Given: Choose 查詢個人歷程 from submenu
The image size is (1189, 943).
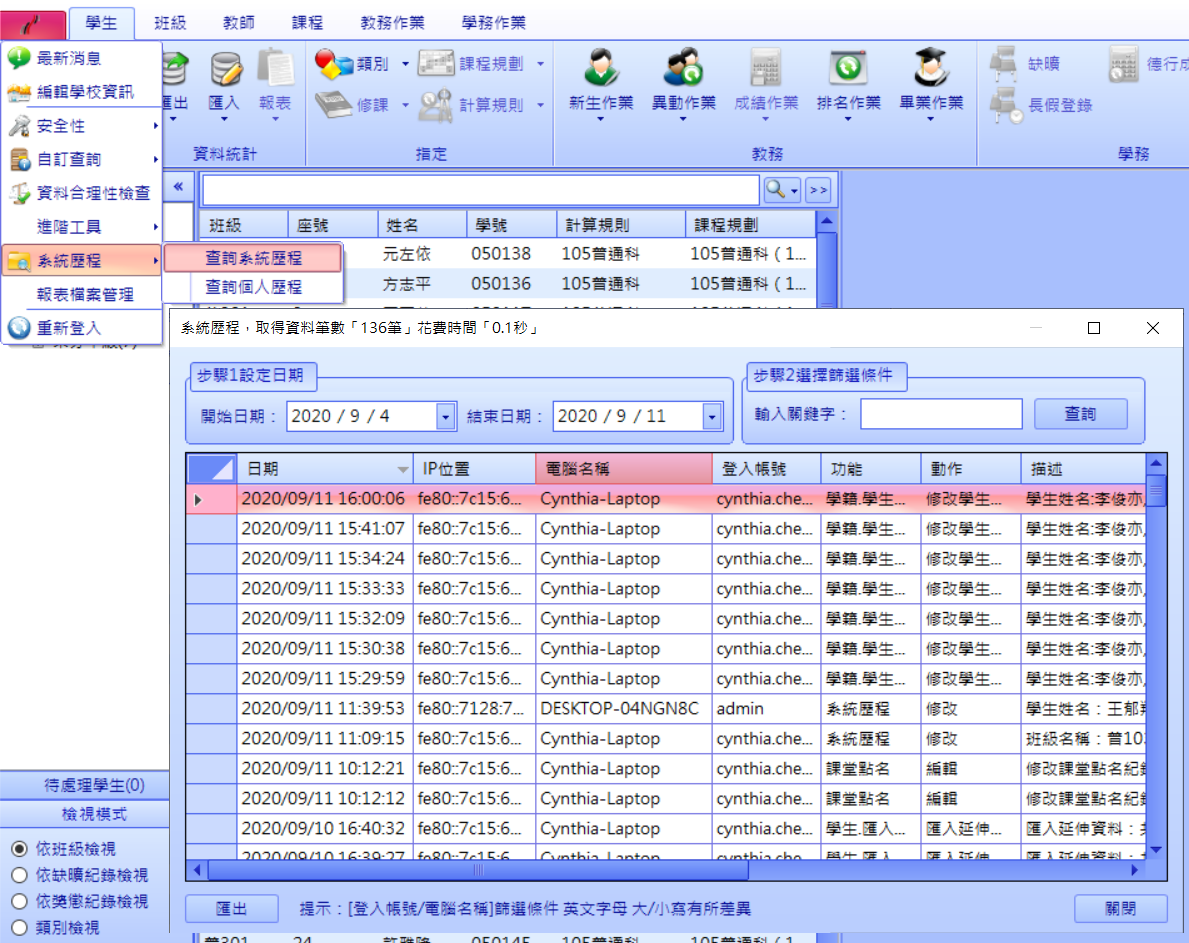Looking at the screenshot, I should (253, 287).
